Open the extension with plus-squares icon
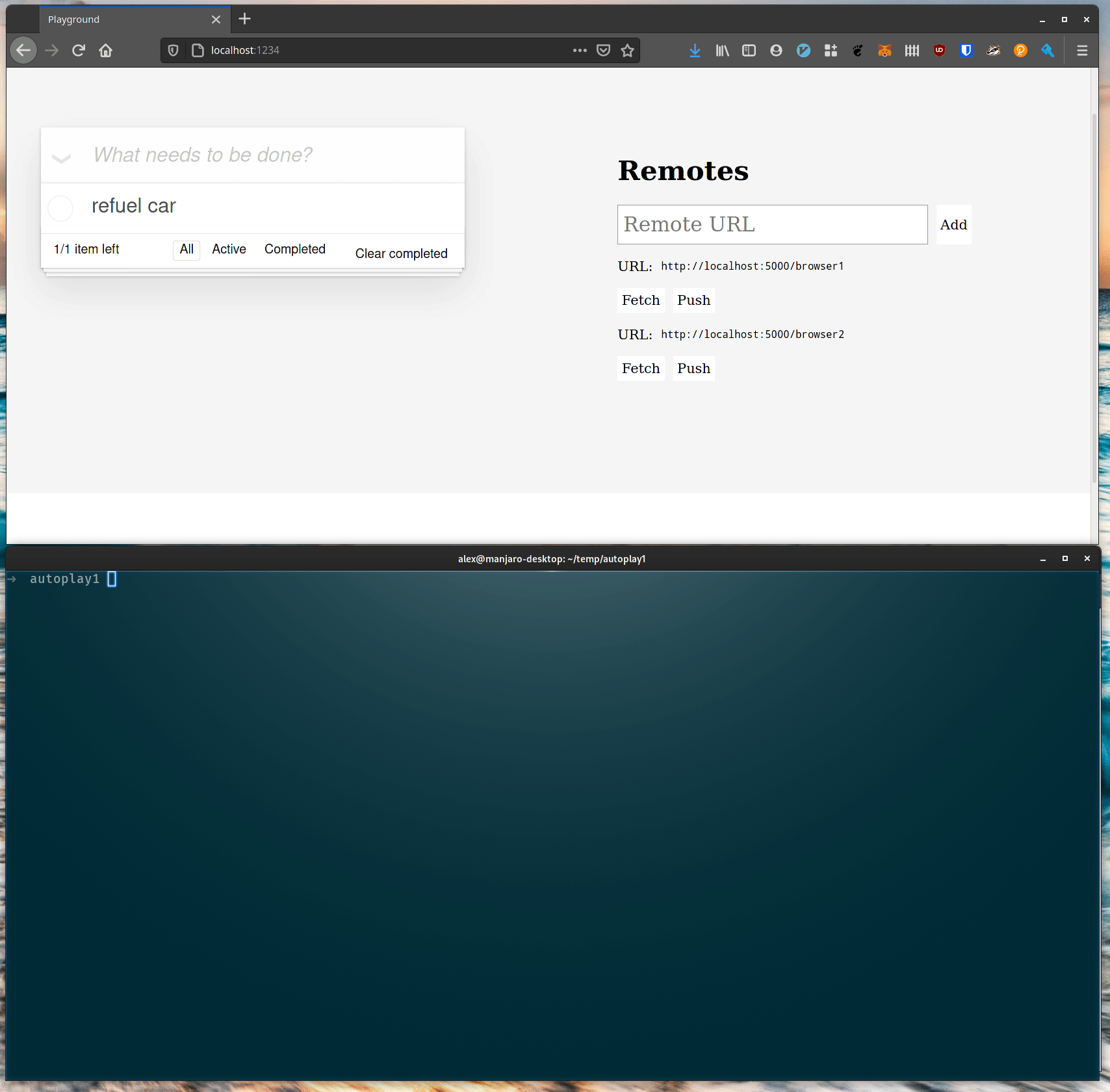Viewport: 1110px width, 1092px height. [831, 50]
